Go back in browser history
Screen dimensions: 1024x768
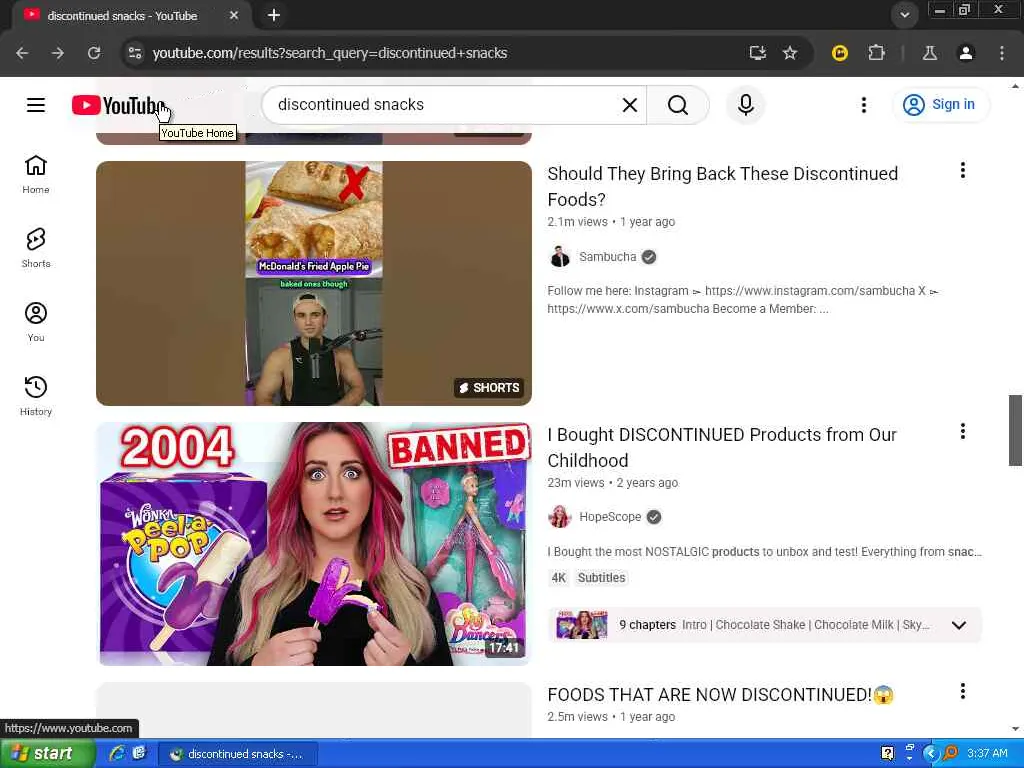coord(22,53)
